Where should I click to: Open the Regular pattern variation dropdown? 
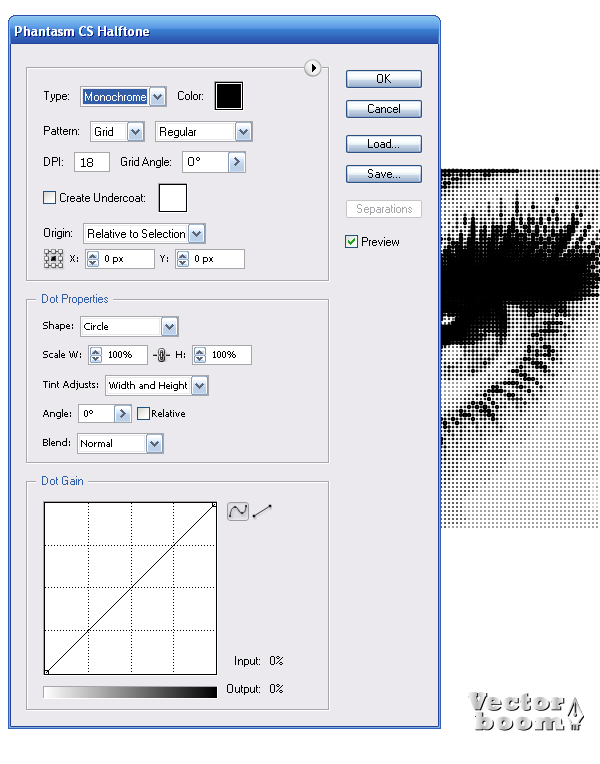204,132
